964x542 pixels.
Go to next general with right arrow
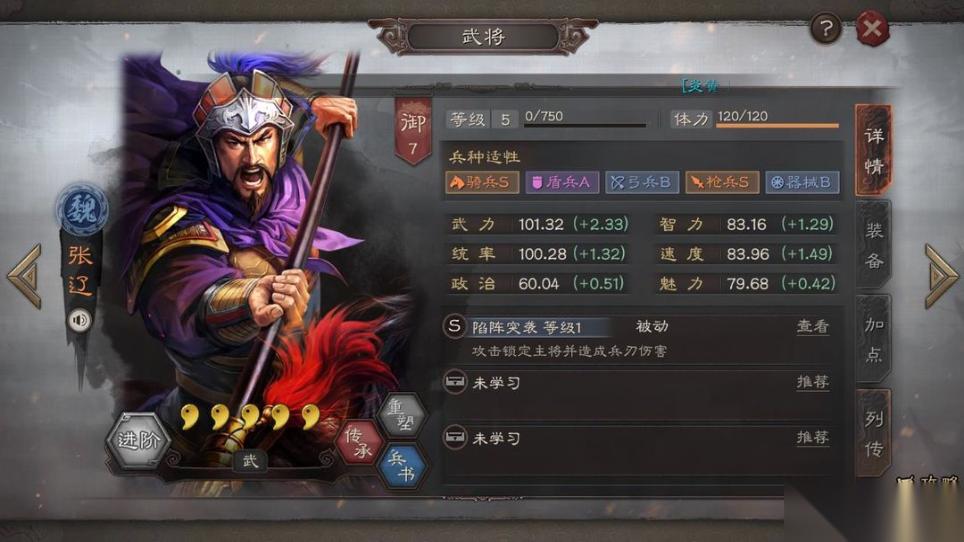pos(941,276)
